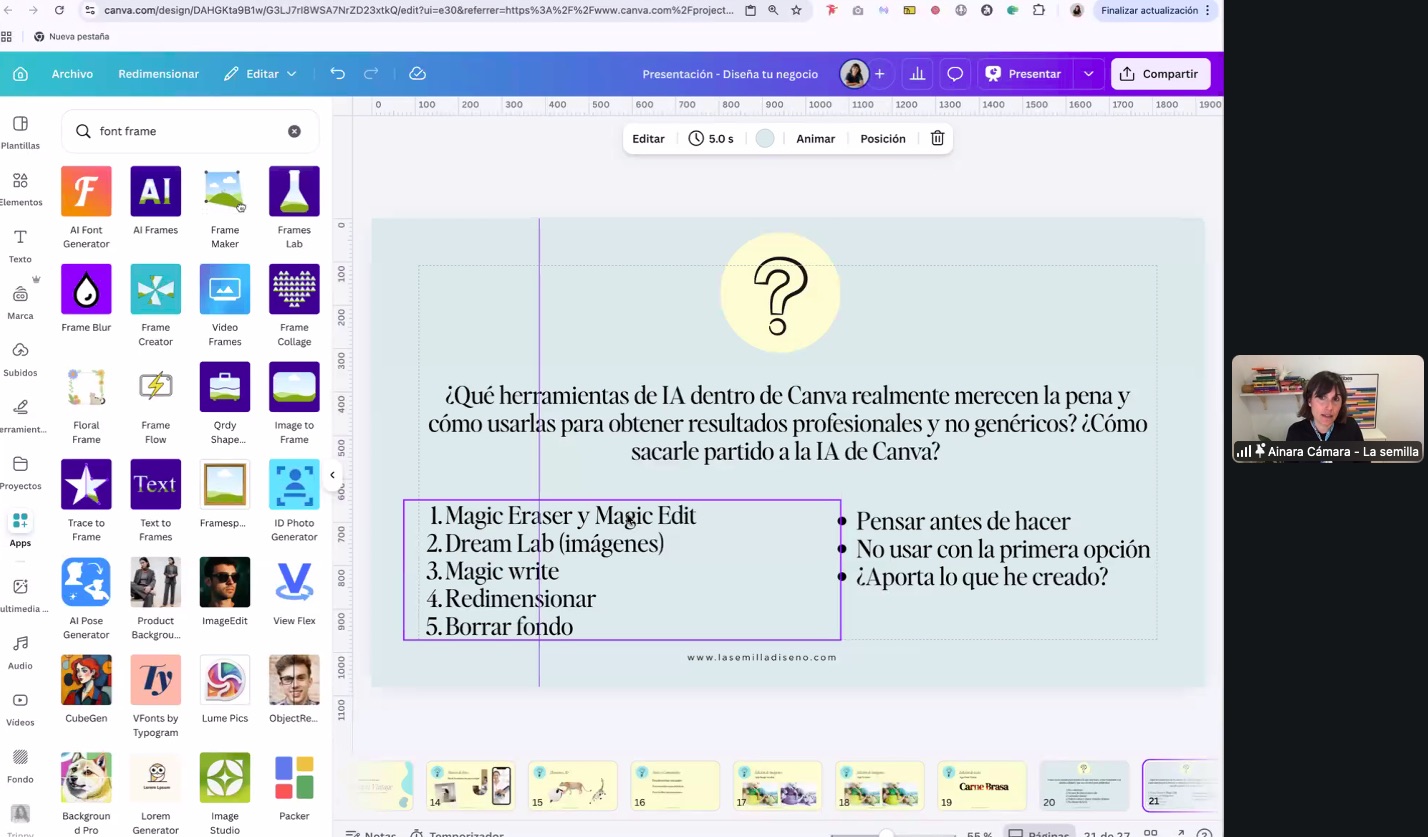Open the Audio sidebar panel
1428x837 pixels.
click(20, 652)
